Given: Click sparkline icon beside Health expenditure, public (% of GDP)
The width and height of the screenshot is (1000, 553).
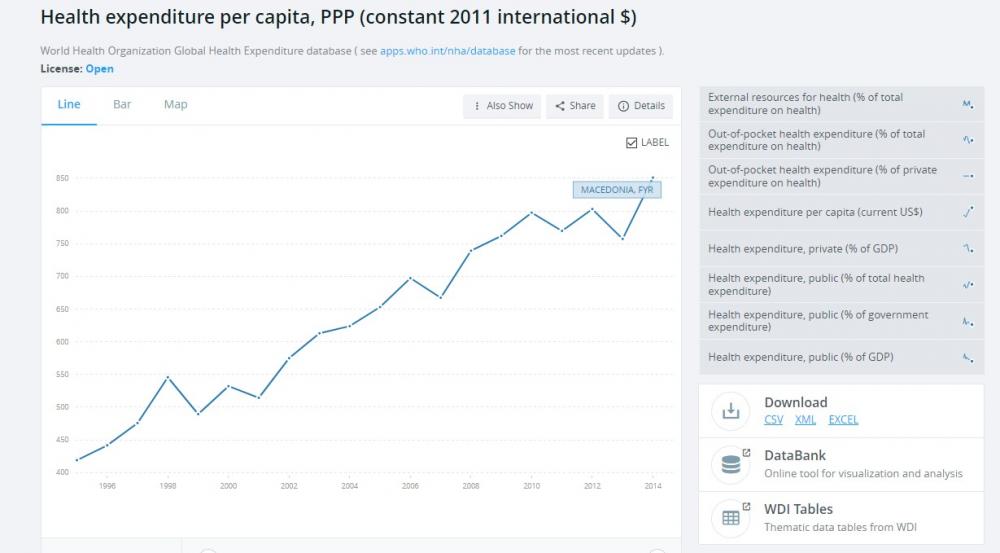Looking at the screenshot, I should click(x=967, y=357).
